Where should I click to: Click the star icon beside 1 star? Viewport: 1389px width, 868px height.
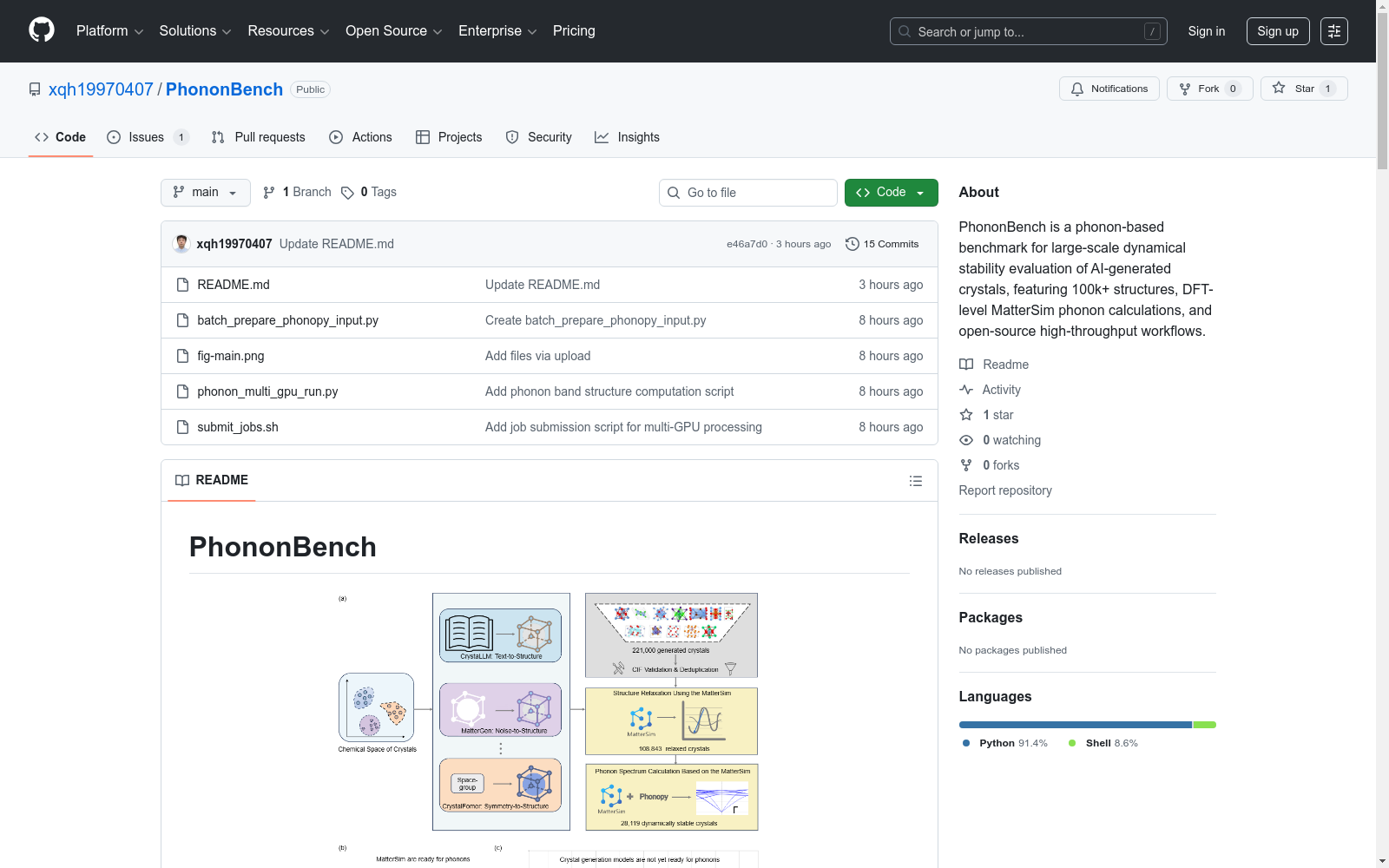click(966, 415)
